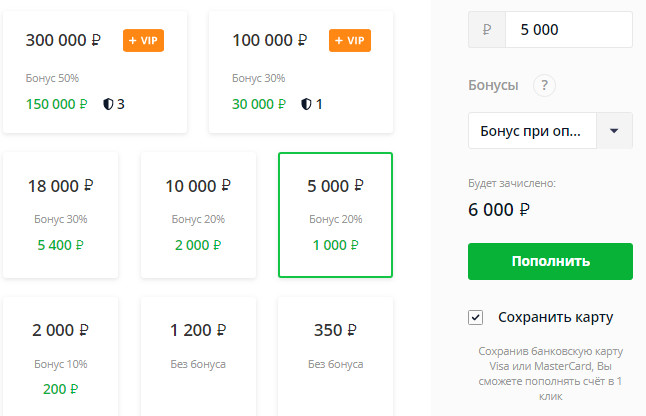The height and width of the screenshot is (416, 646).
Task: Pick the 1 200 ₽ no-bonus package
Action: pyautogui.click(x=198, y=357)
